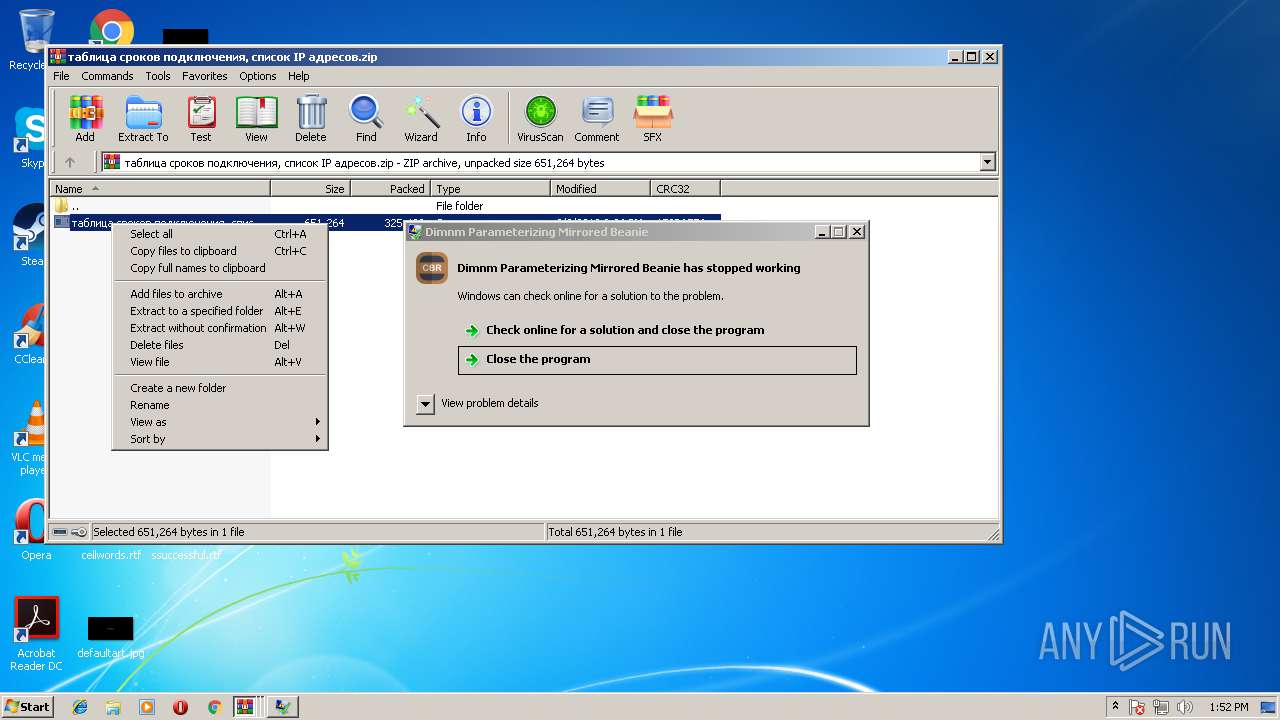Open the Help menu
The image size is (1280, 720).
click(299, 76)
